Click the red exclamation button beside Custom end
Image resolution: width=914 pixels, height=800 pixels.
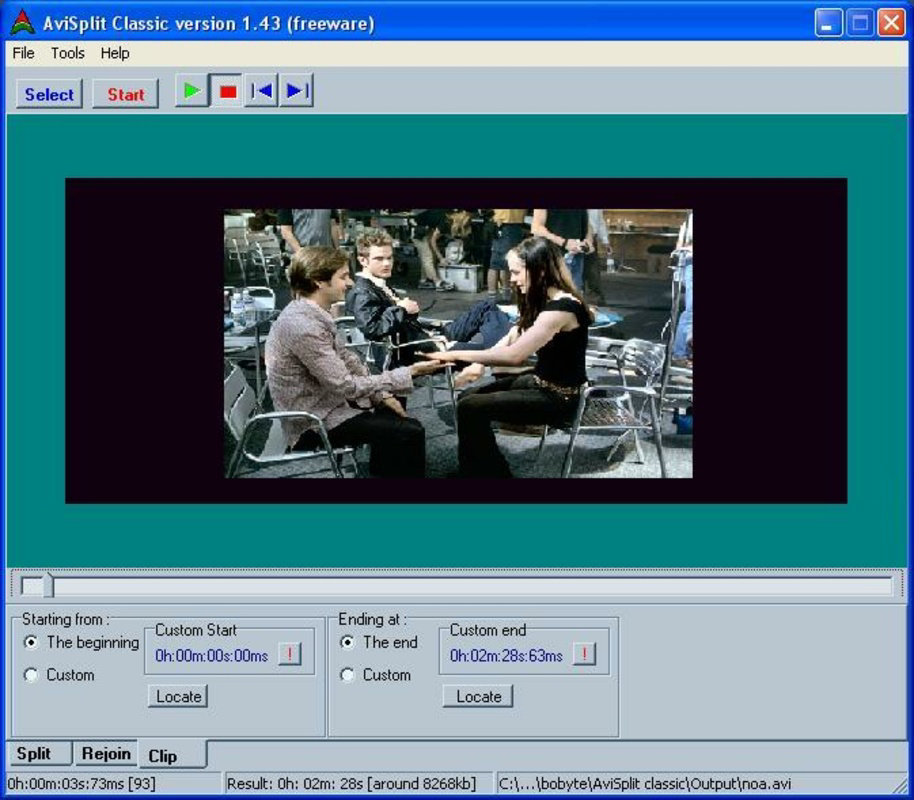[x=585, y=654]
